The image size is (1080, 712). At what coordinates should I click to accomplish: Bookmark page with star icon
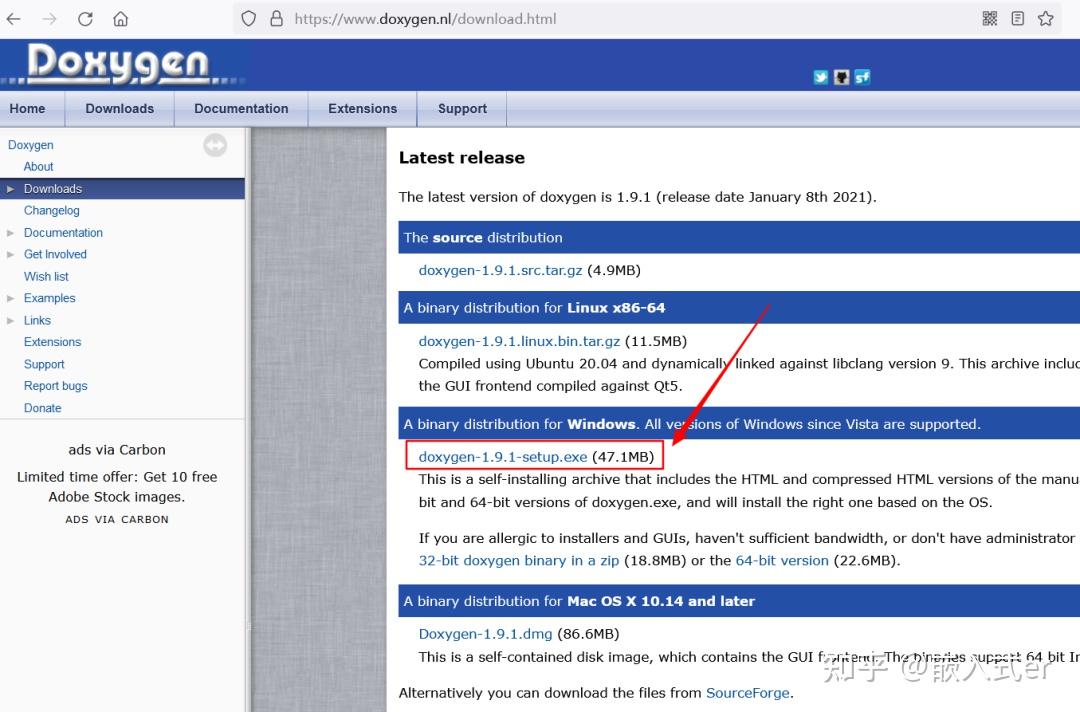click(1046, 19)
